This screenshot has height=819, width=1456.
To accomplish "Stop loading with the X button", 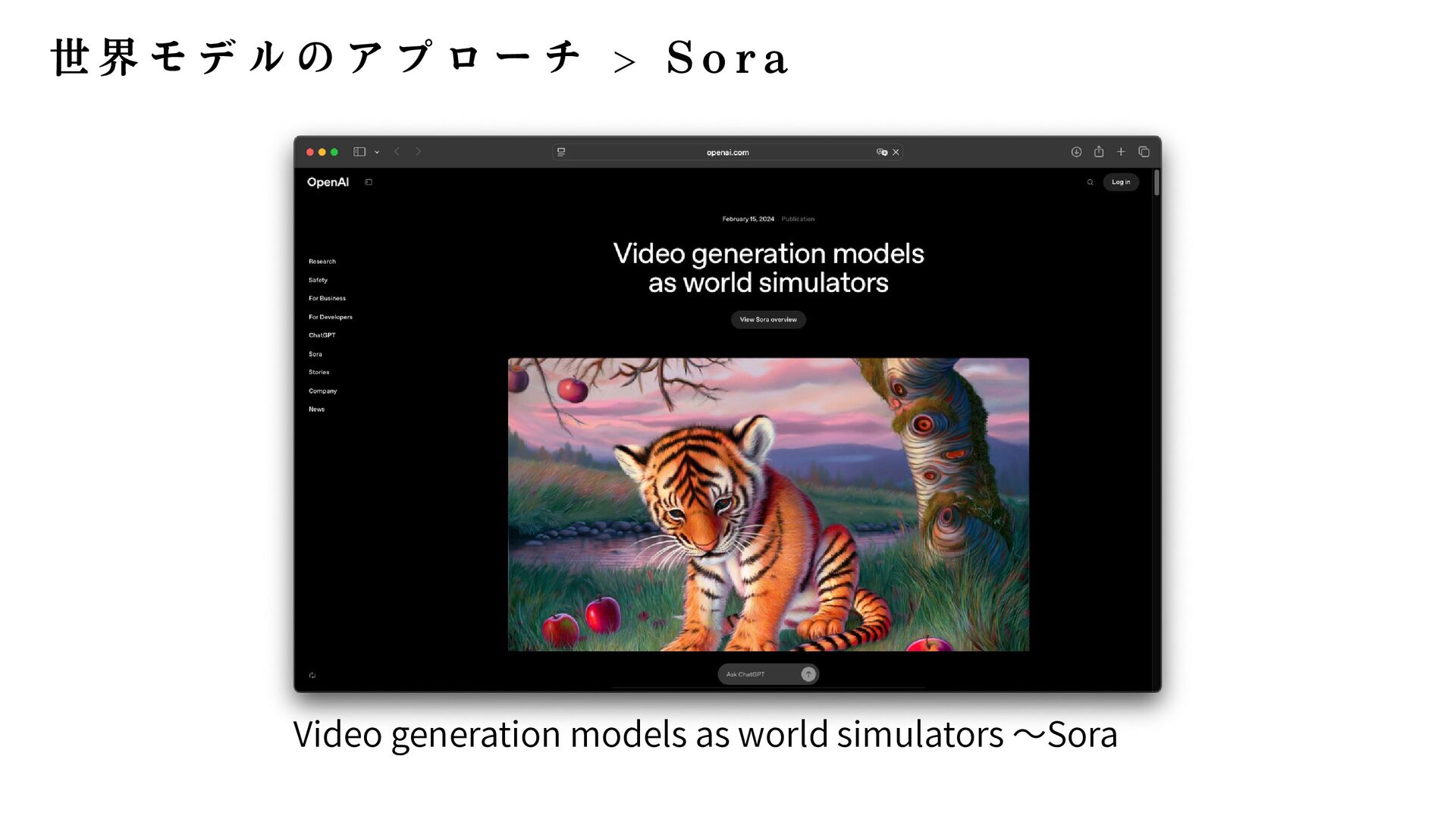I will point(896,152).
